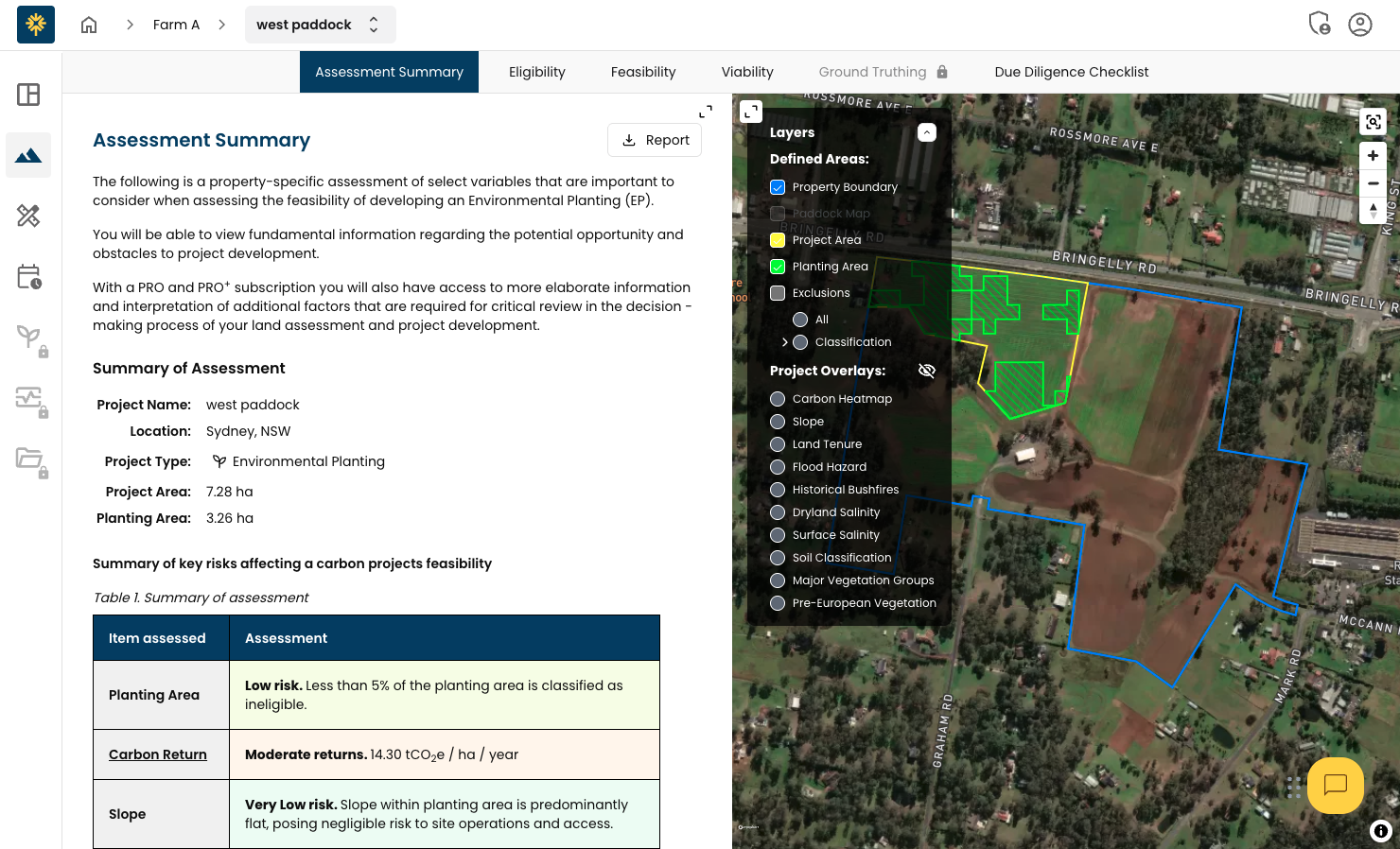1400x849 pixels.
Task: Toggle Planting Area layer checkbox
Action: [x=778, y=267]
